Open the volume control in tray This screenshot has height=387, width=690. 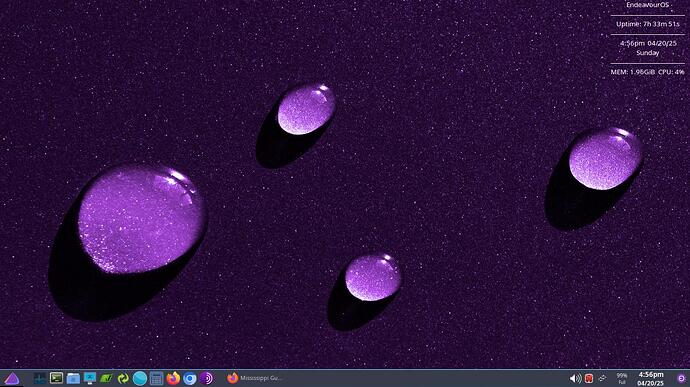pyautogui.click(x=575, y=378)
